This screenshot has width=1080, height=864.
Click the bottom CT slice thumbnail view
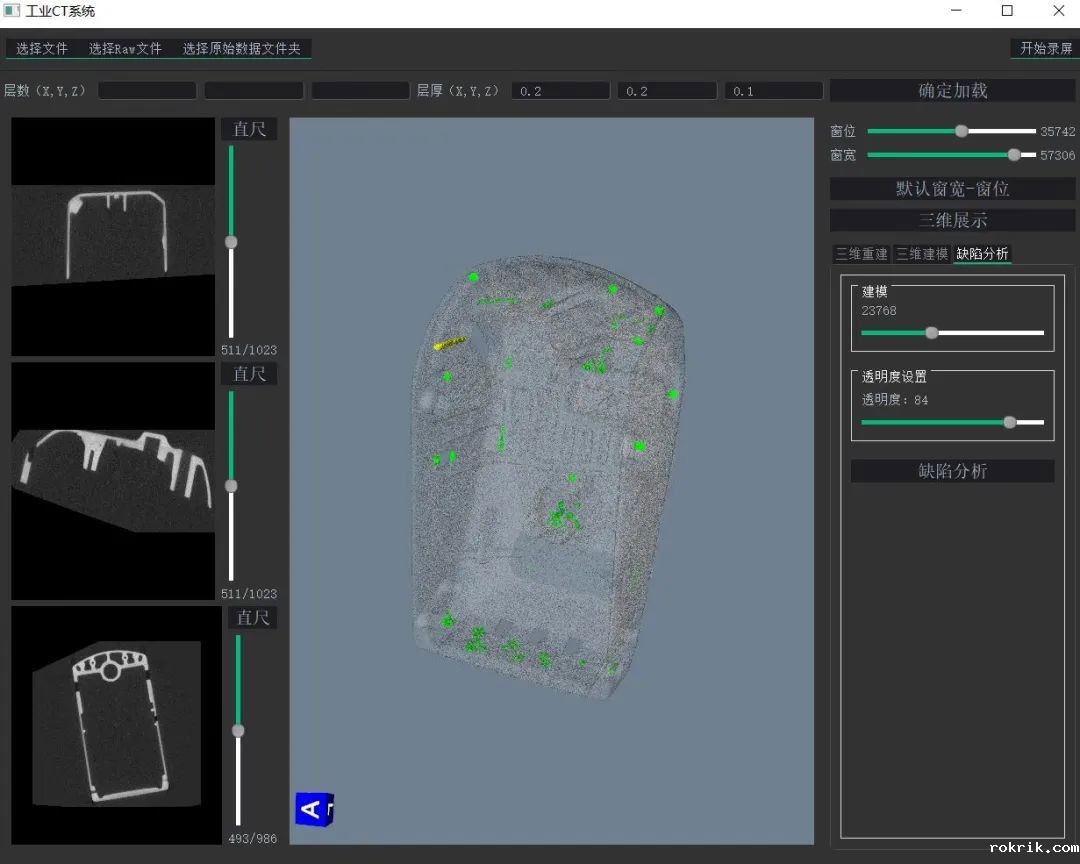(116, 725)
